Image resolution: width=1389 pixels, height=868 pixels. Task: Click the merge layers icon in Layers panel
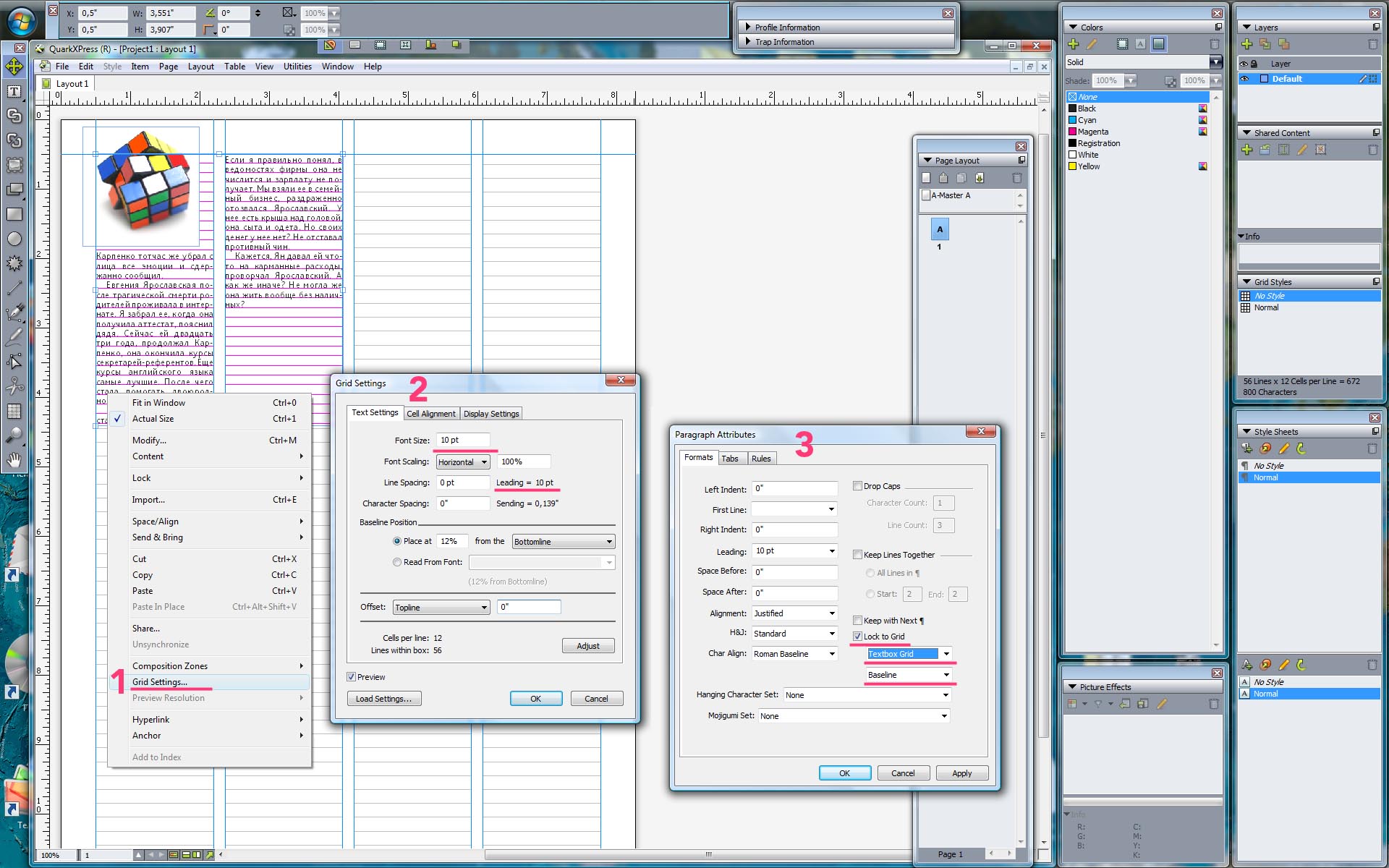click(1283, 44)
